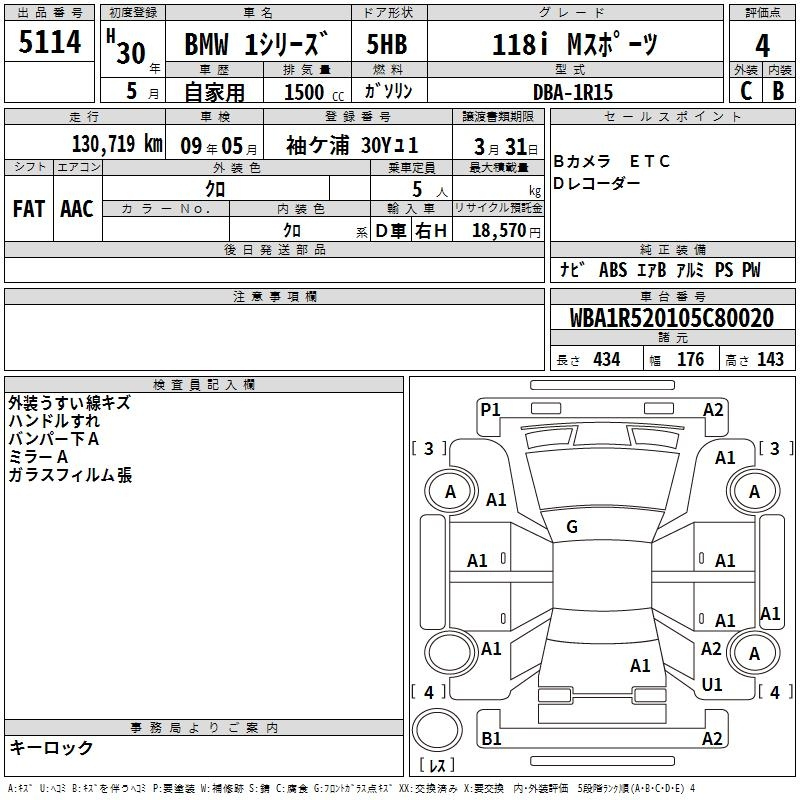Select the chassis number WBA1R520105C80020
This screenshot has width=800, height=800.
(x=671, y=319)
